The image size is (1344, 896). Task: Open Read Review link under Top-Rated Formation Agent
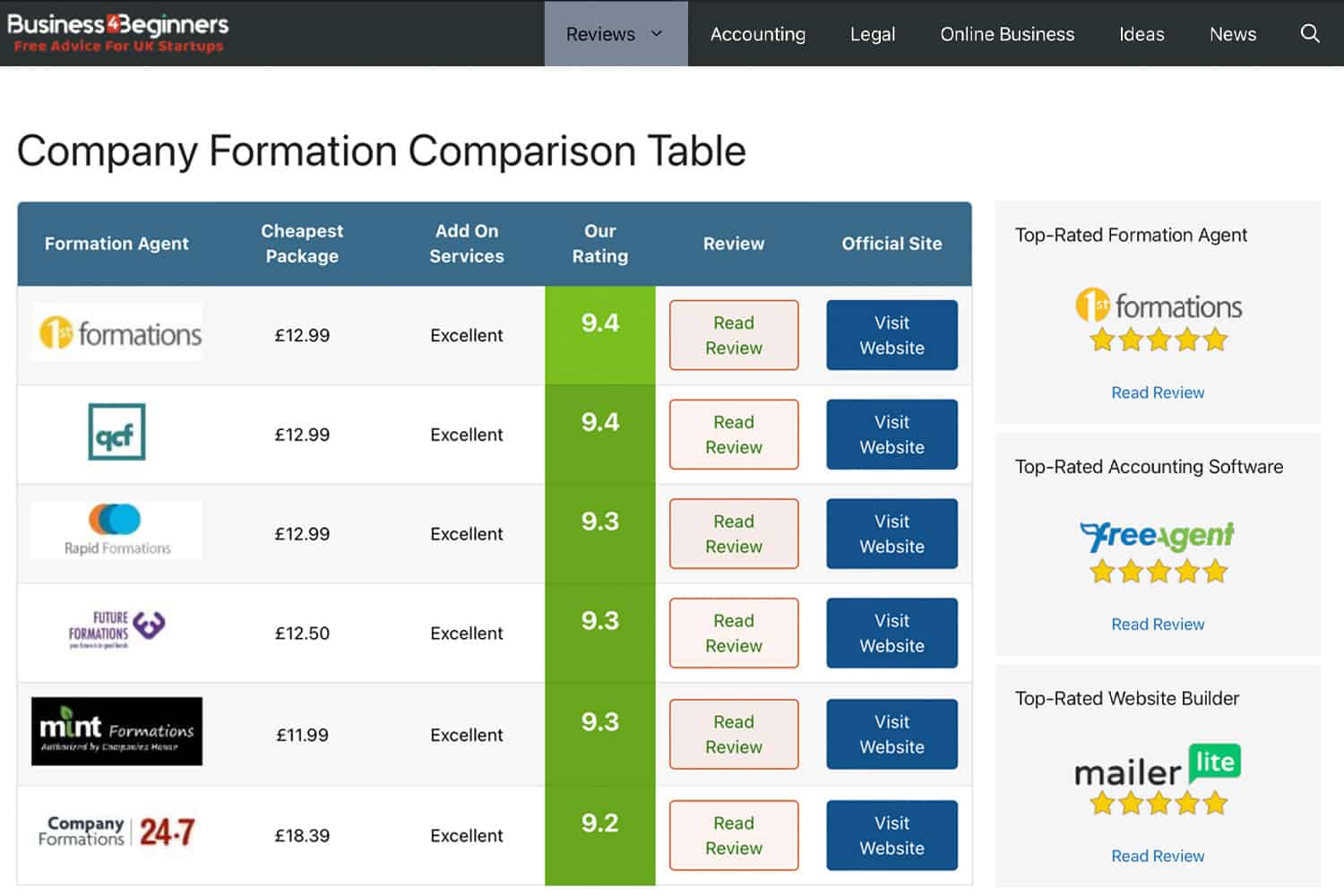tap(1158, 392)
